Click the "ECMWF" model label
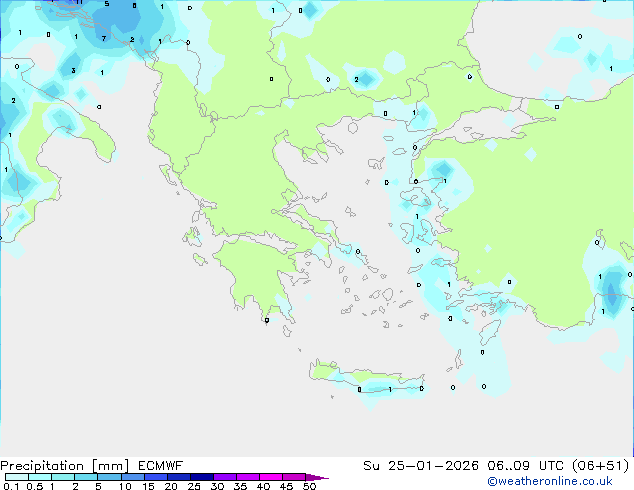 coord(161,466)
